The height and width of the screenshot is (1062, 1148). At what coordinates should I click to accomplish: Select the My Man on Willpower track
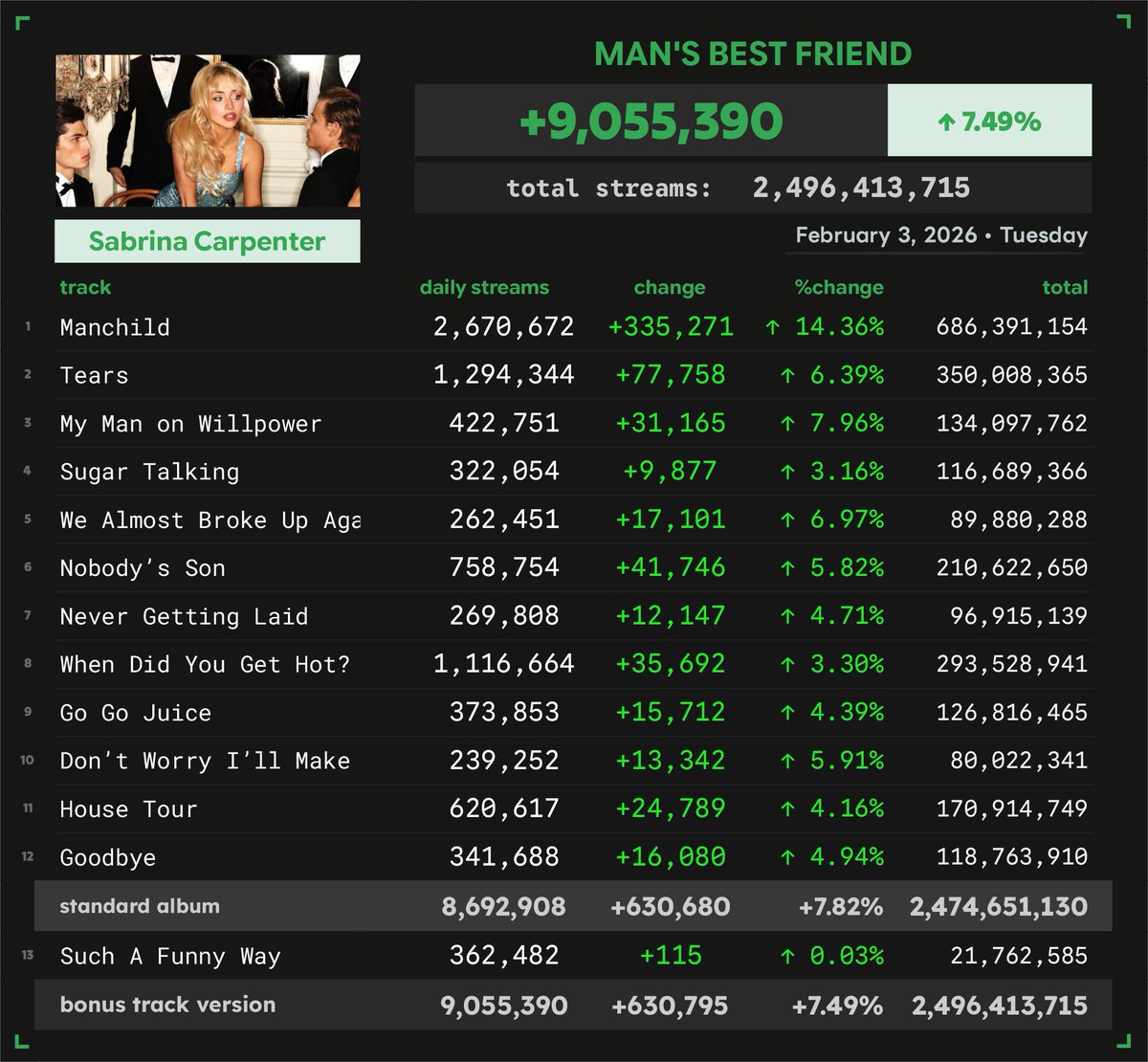tap(190, 424)
